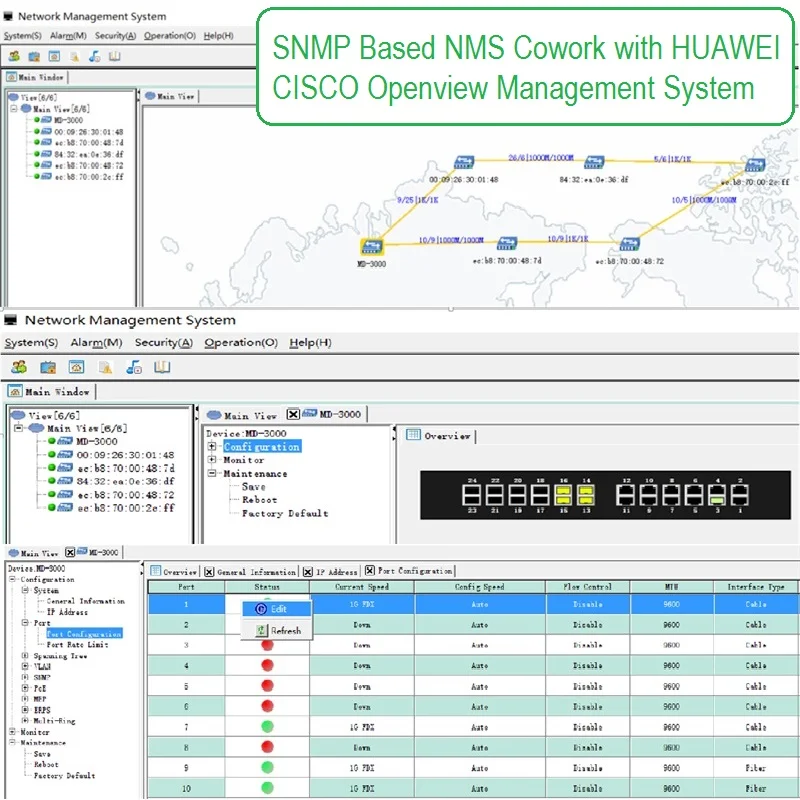Screen dimensions: 800x800
Task: Select the 00:09:26:30:01:48 node on the map
Action: click(x=463, y=162)
